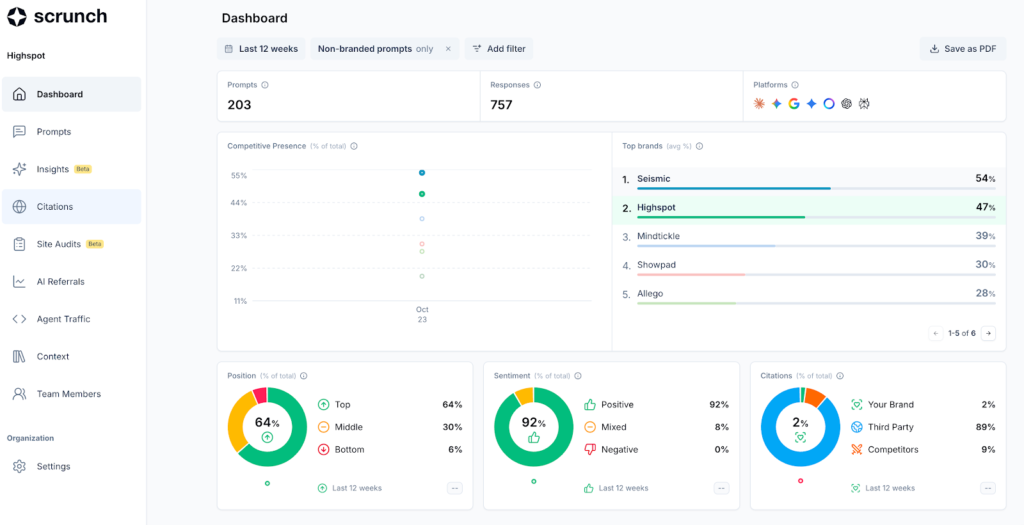Open the Citations sidebar page

tap(55, 207)
